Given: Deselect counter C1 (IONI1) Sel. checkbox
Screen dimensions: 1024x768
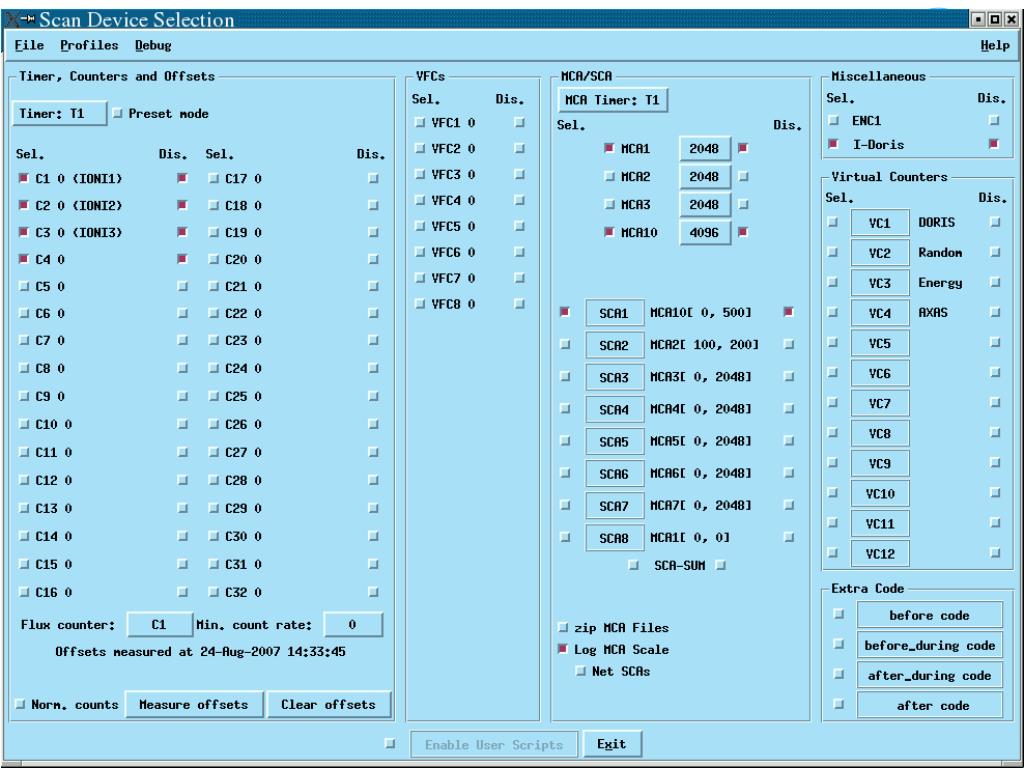Looking at the screenshot, I should click(24, 178).
